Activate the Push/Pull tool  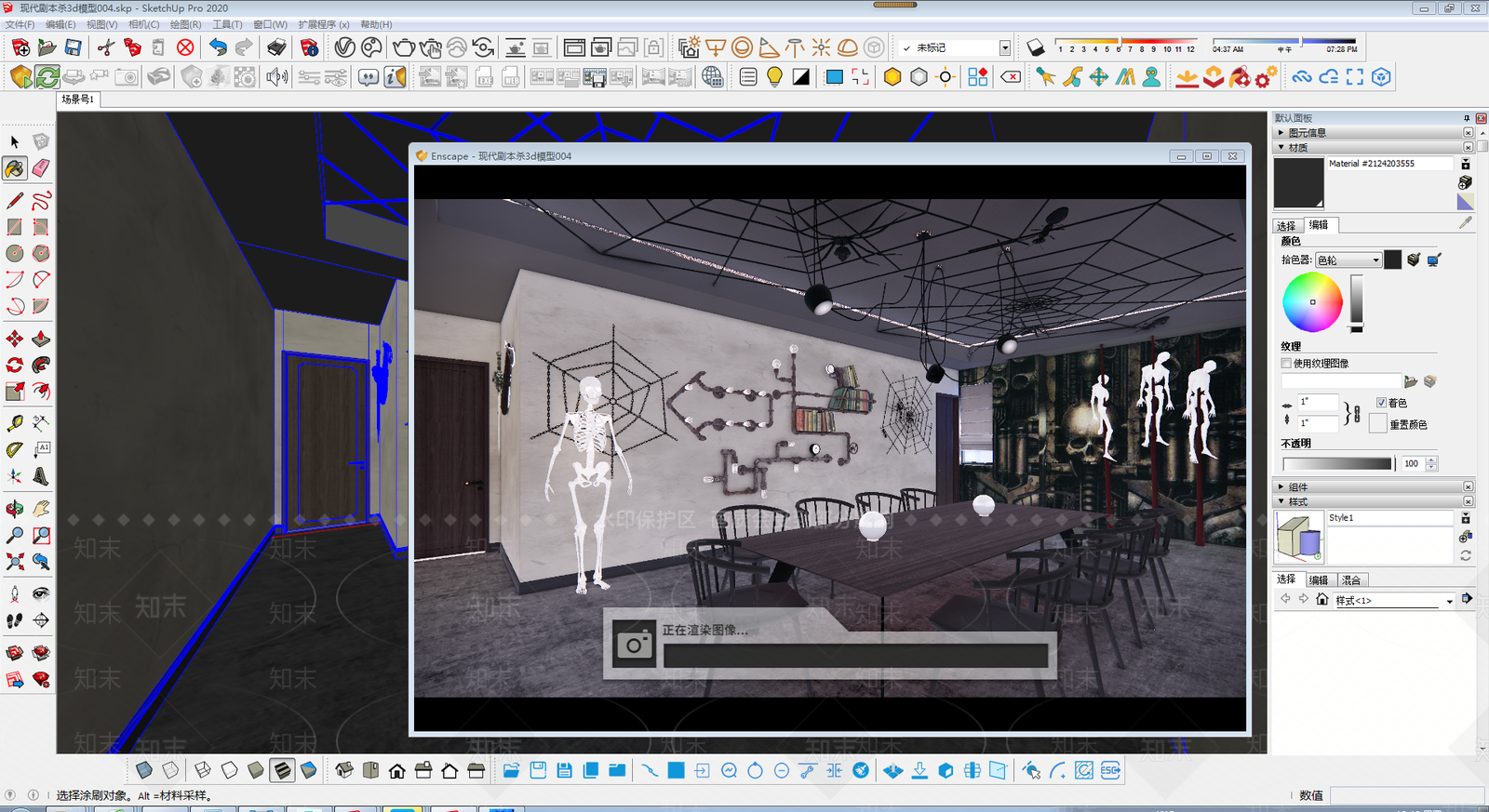[41, 339]
